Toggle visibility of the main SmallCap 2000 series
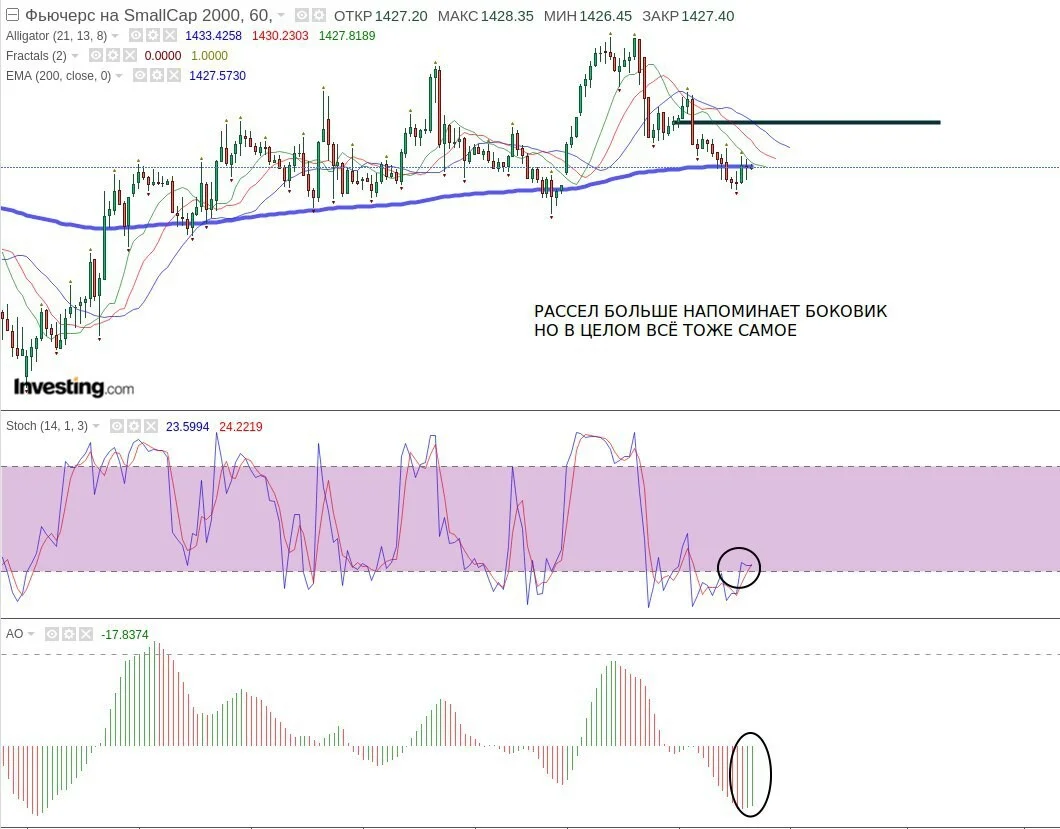1060x829 pixels. [302, 15]
